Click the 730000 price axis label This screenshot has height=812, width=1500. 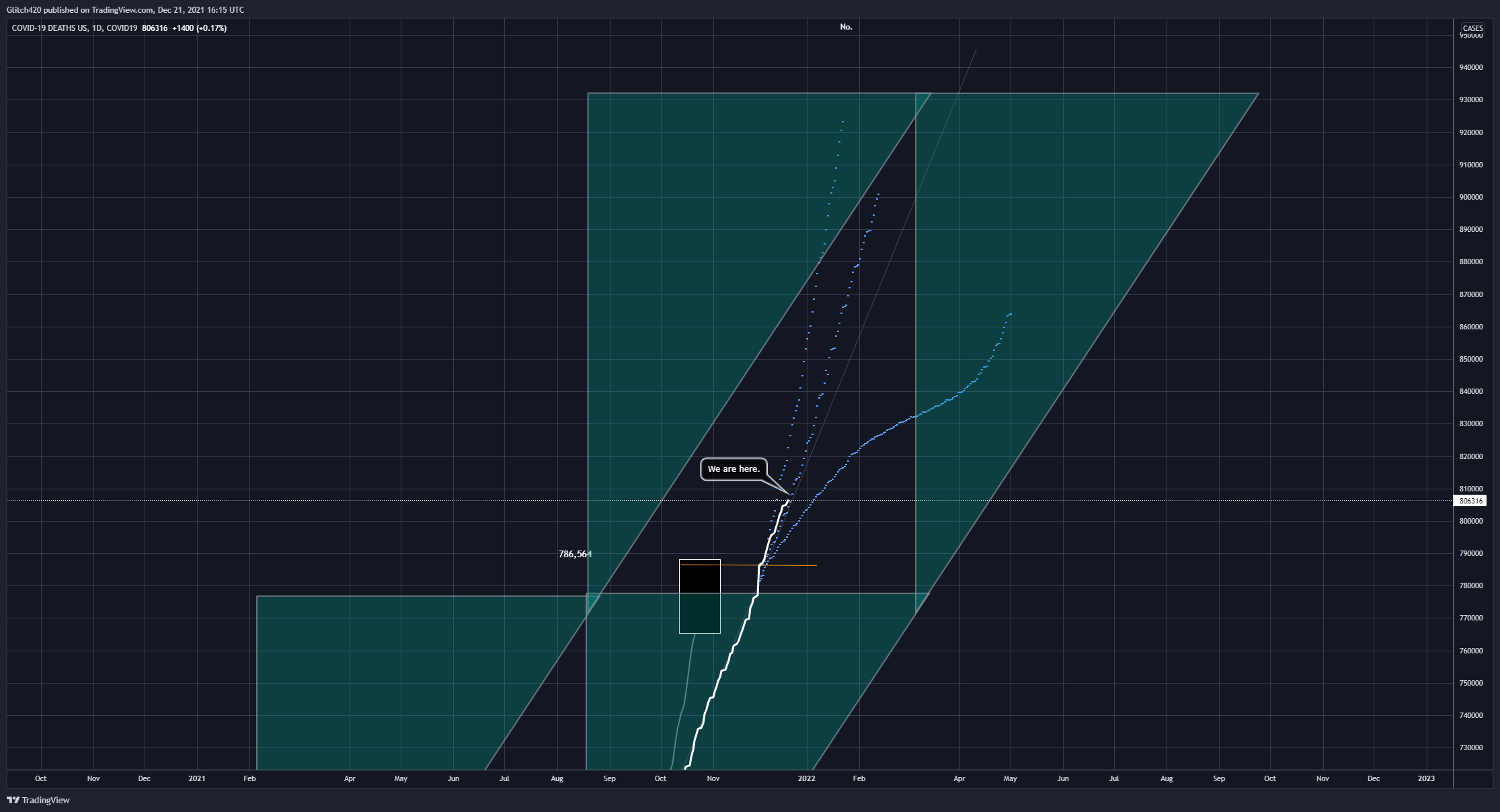point(1470,747)
